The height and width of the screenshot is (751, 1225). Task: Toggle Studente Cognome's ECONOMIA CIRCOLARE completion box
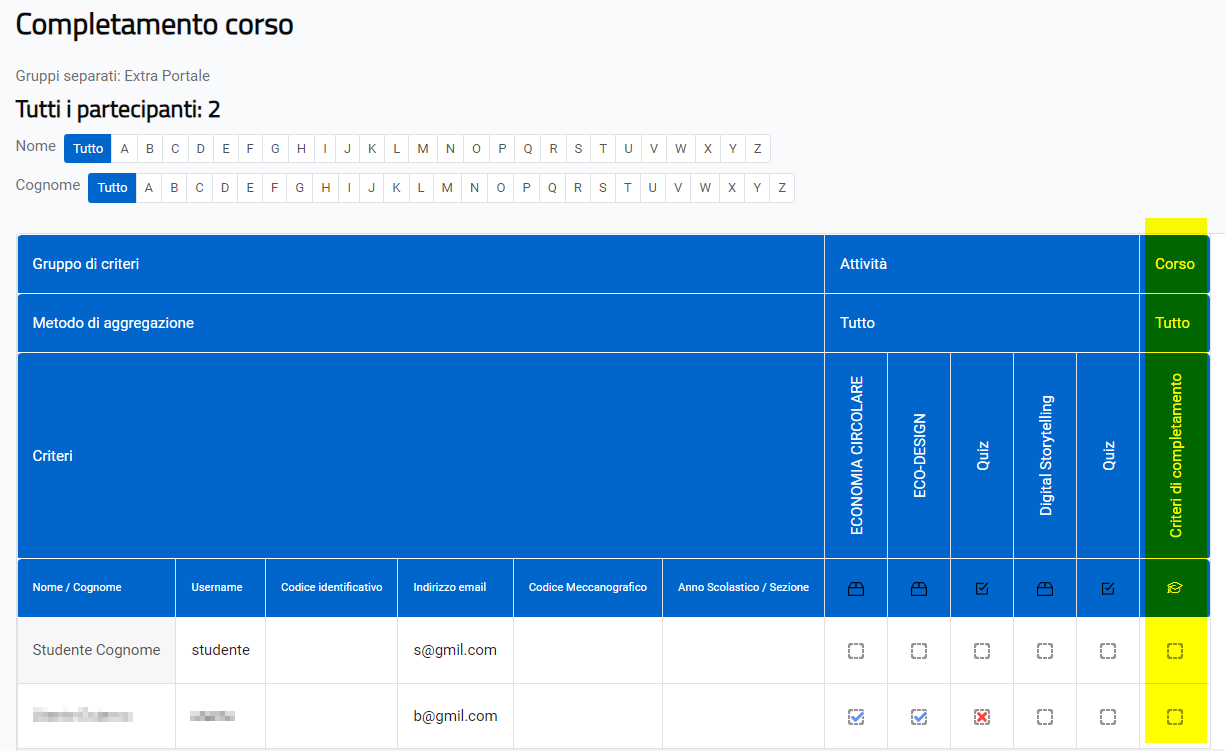[856, 651]
